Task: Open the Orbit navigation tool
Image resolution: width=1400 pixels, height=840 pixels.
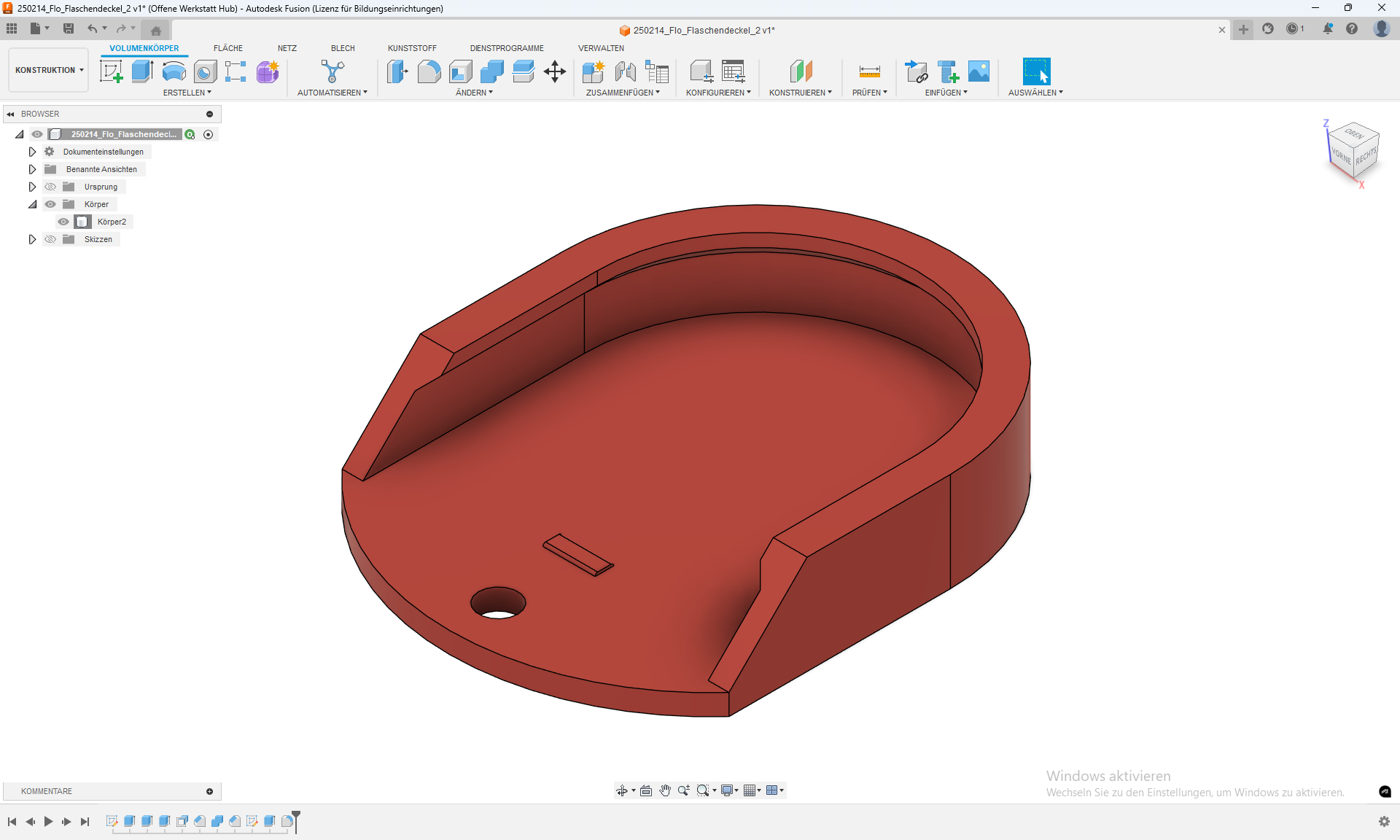Action: (622, 790)
